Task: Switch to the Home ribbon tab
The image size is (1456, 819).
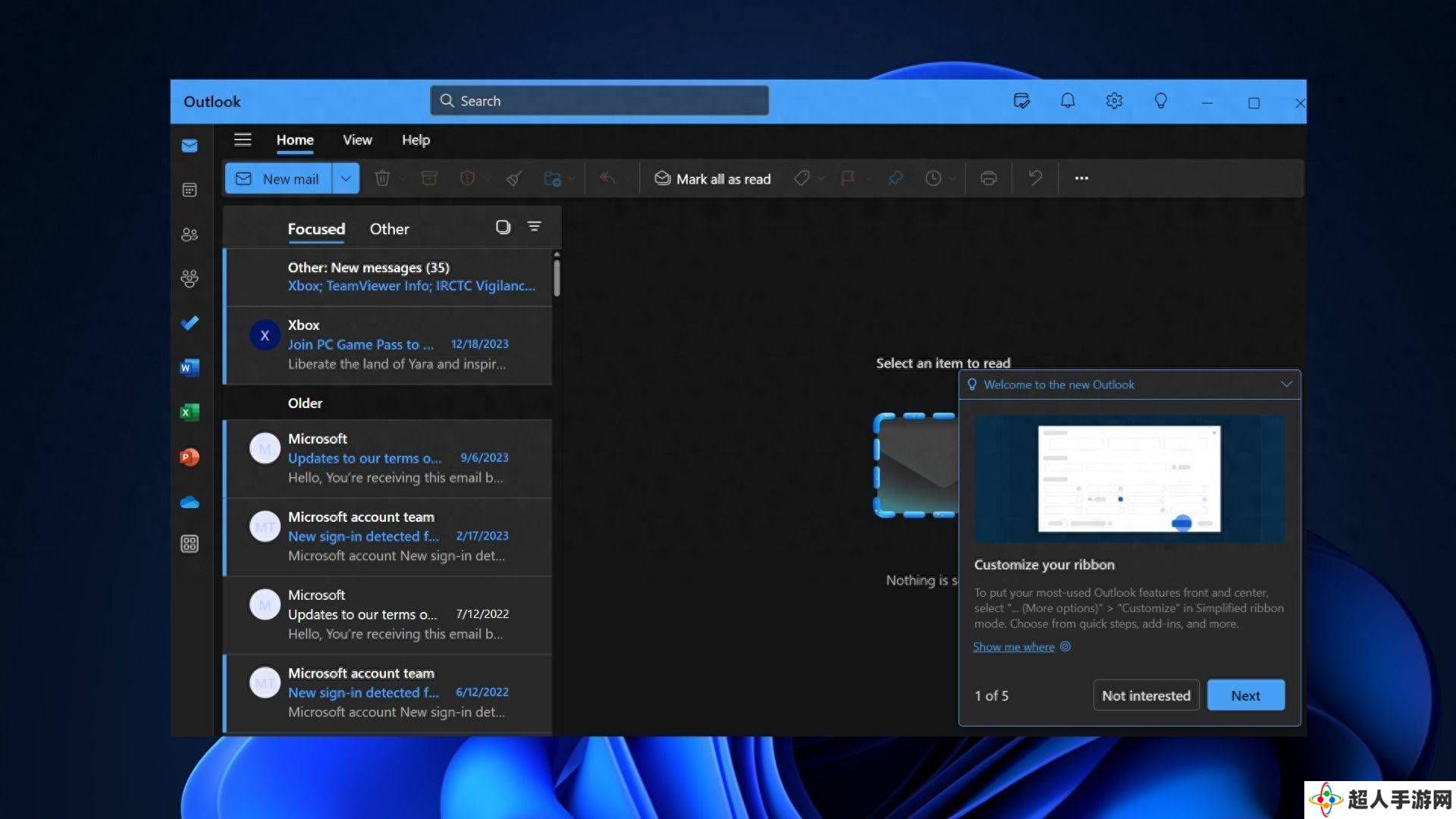Action: [x=295, y=140]
